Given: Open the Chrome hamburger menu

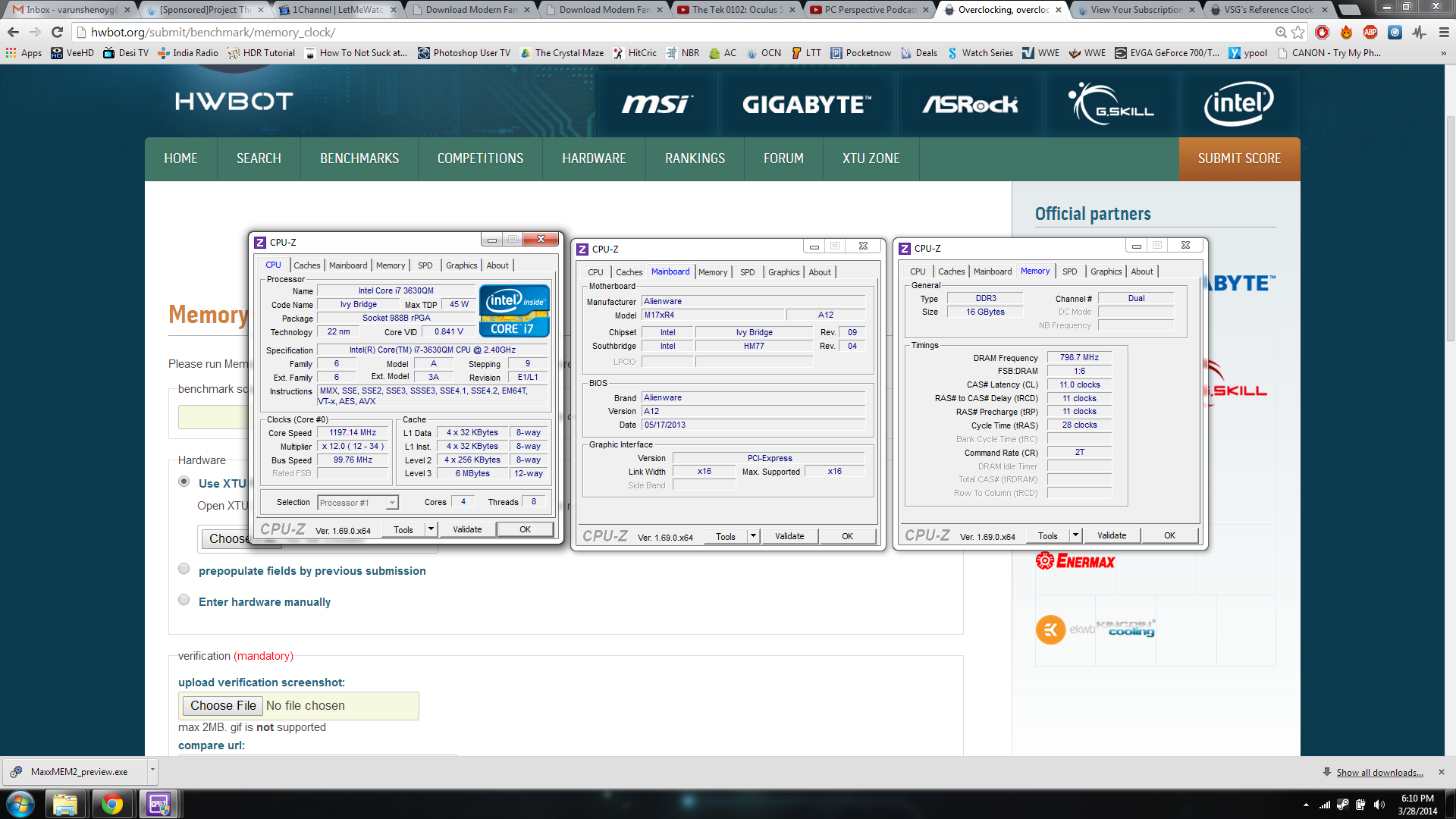Looking at the screenshot, I should pyautogui.click(x=1444, y=32).
